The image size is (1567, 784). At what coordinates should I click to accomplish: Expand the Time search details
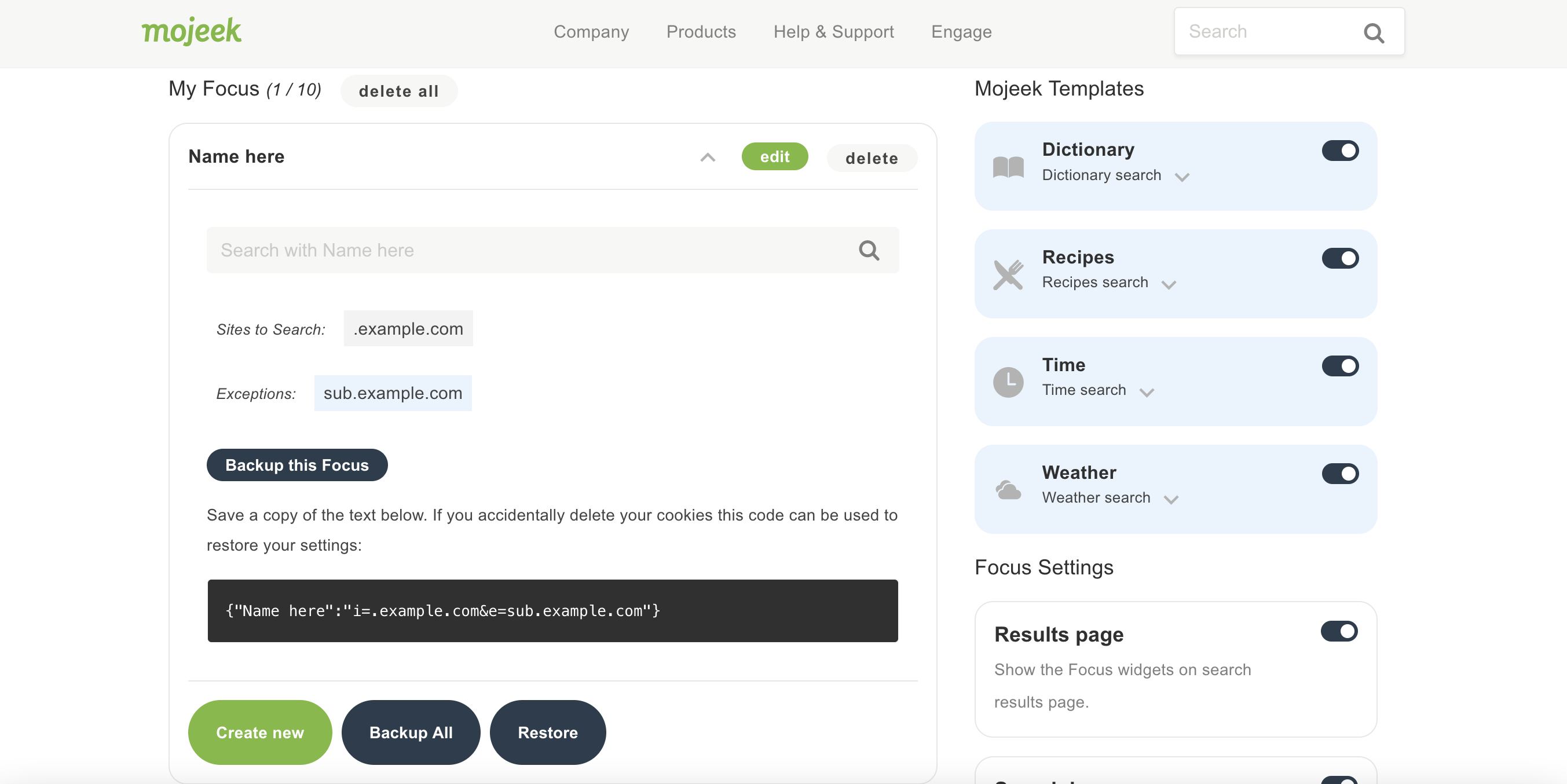pyautogui.click(x=1147, y=393)
